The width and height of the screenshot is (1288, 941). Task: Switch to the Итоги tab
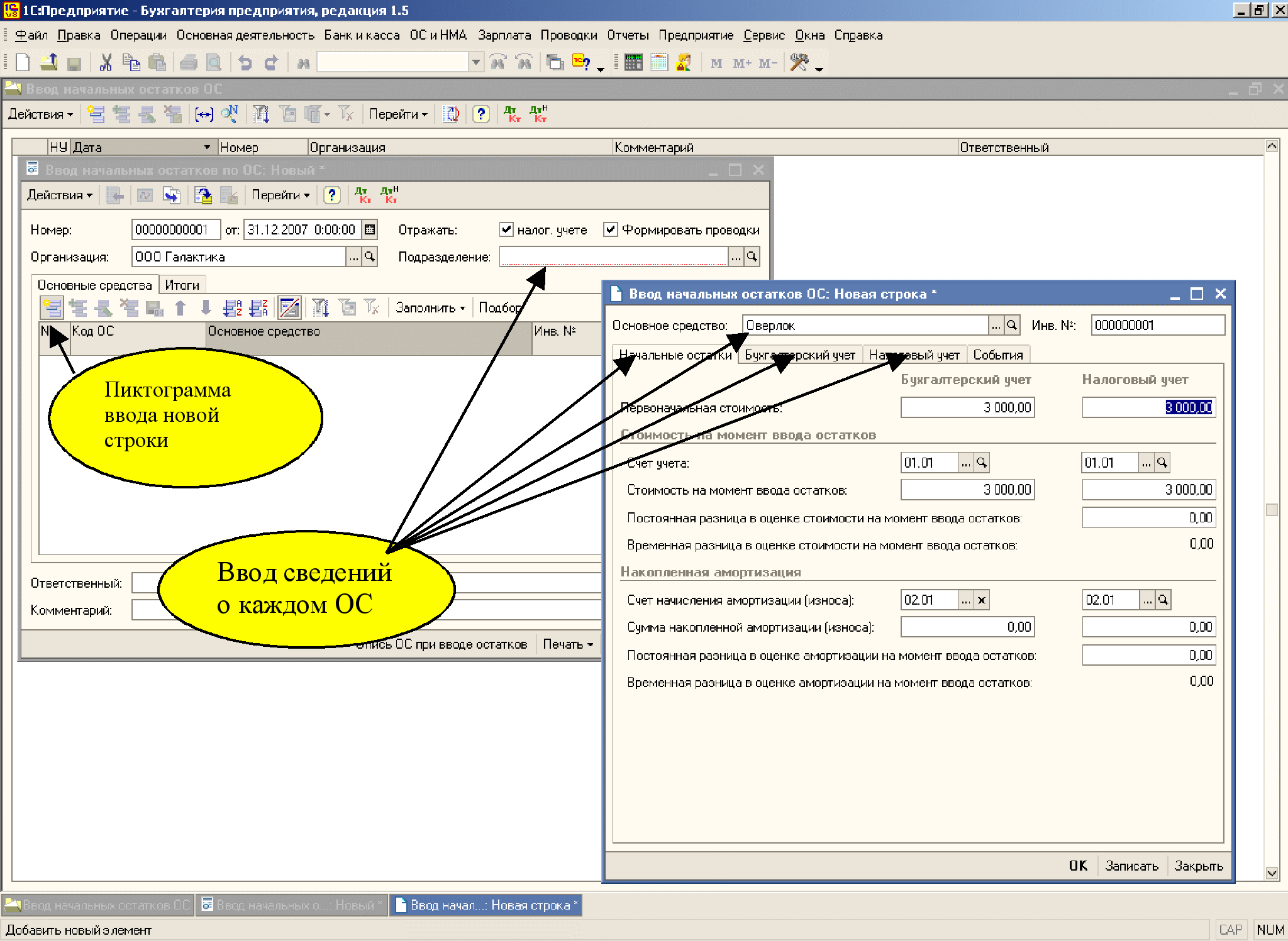182,285
